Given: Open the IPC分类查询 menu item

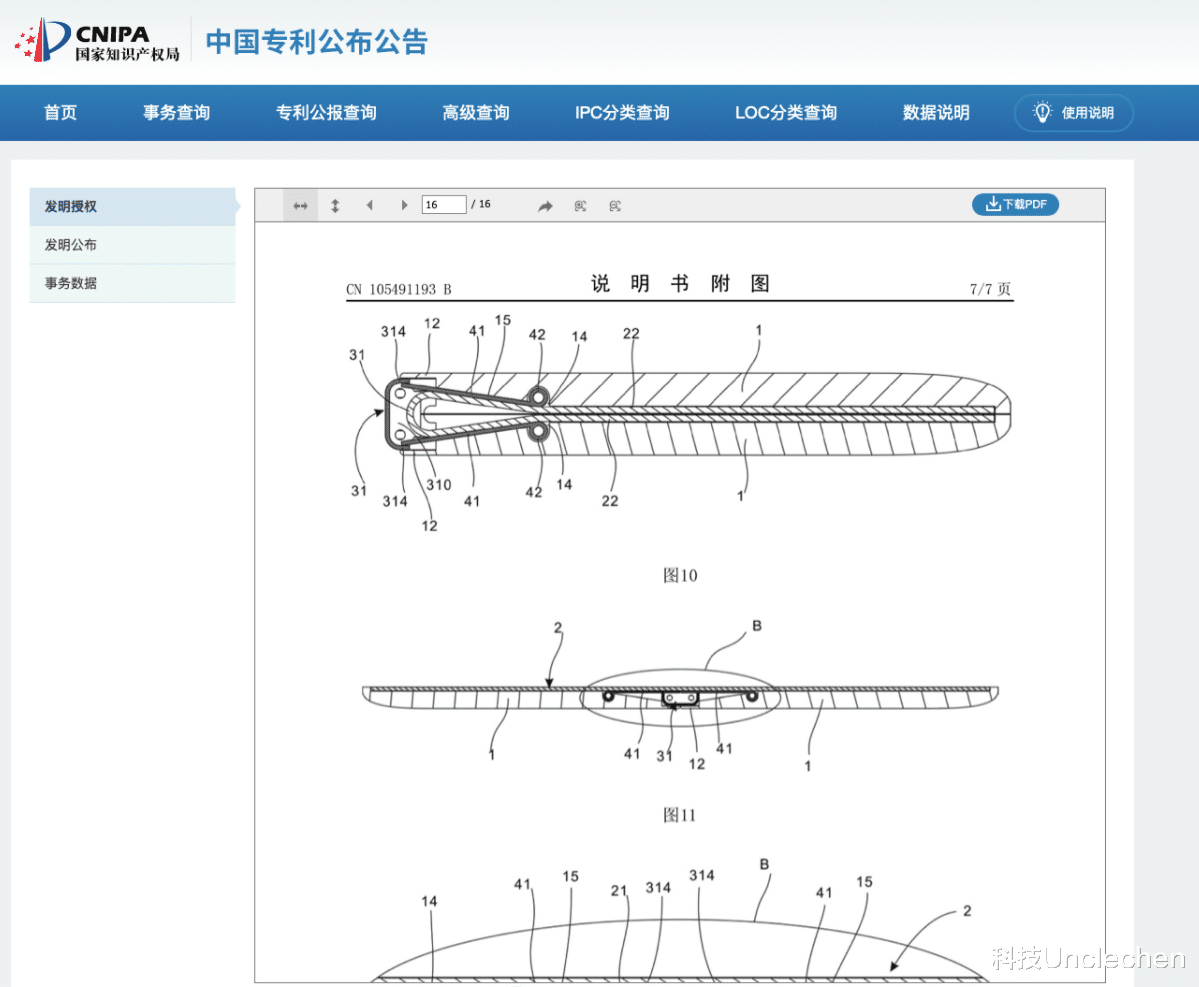Looking at the screenshot, I should [x=622, y=112].
